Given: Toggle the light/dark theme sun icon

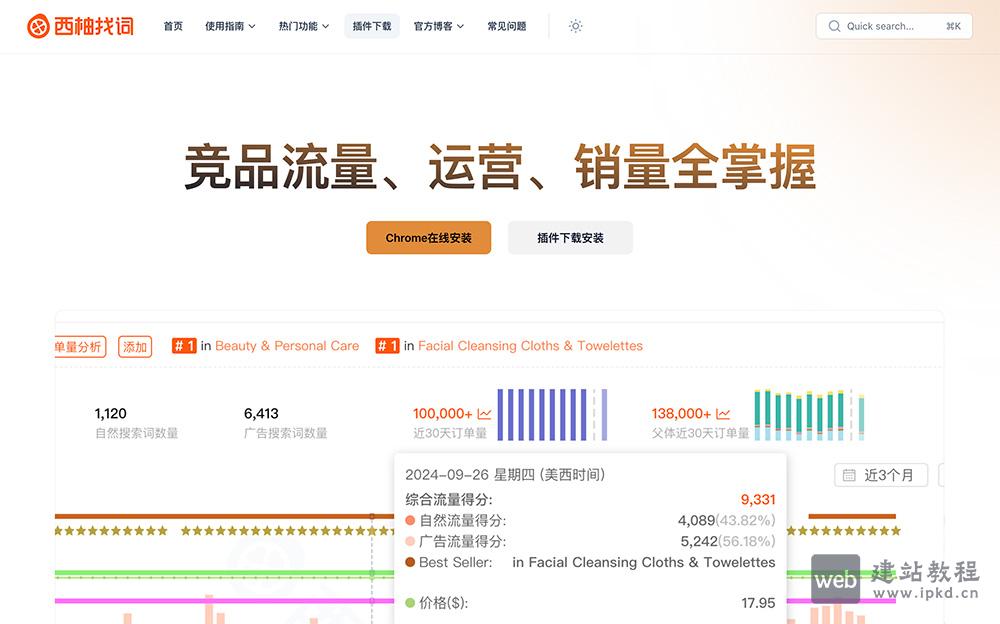Looking at the screenshot, I should [x=575, y=26].
